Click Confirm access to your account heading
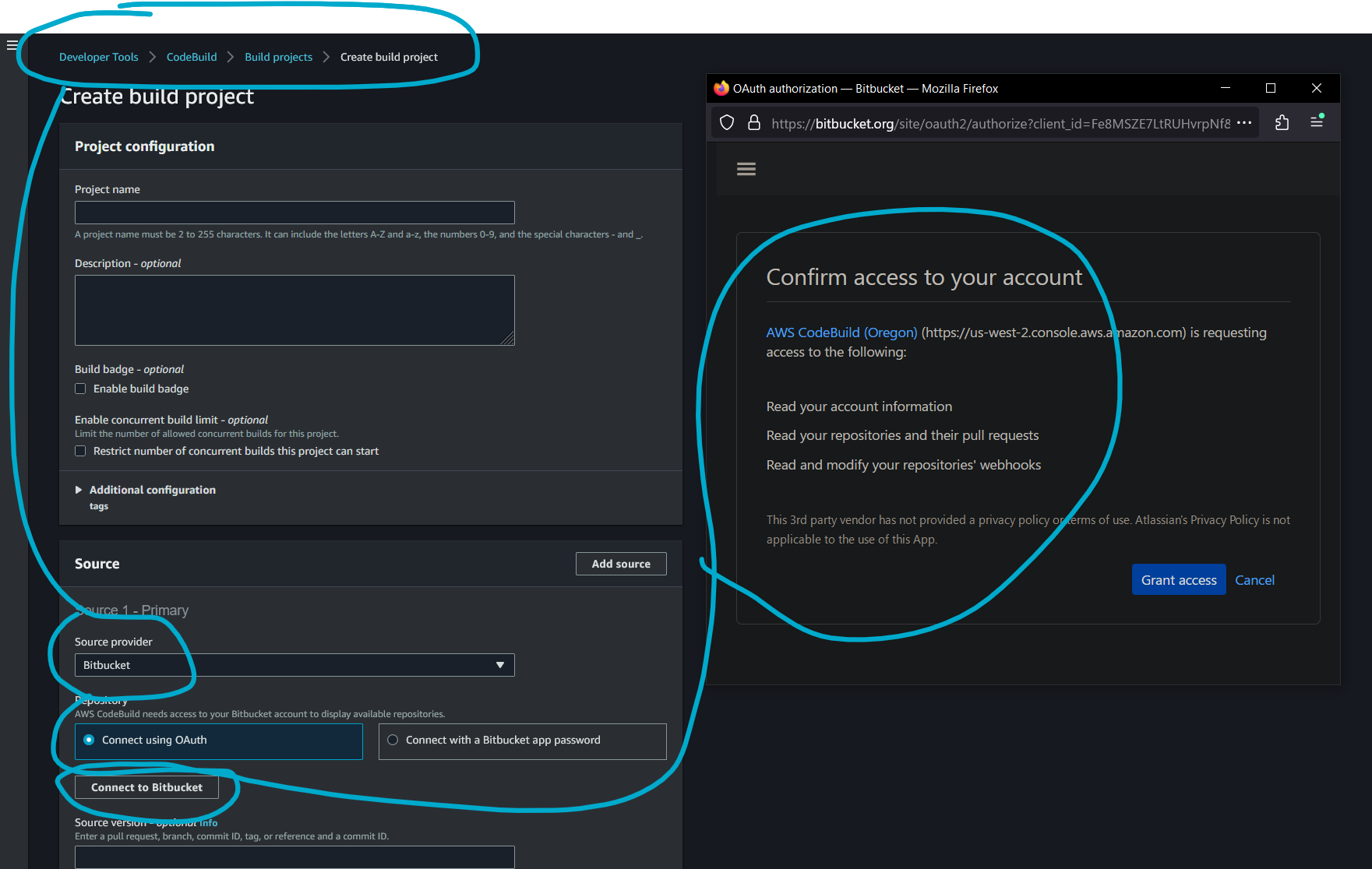 [924, 277]
